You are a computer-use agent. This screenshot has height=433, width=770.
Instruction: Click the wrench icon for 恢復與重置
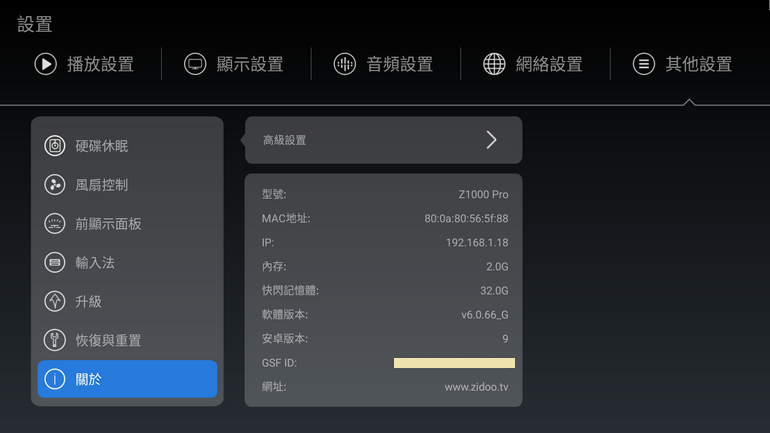click(x=55, y=340)
